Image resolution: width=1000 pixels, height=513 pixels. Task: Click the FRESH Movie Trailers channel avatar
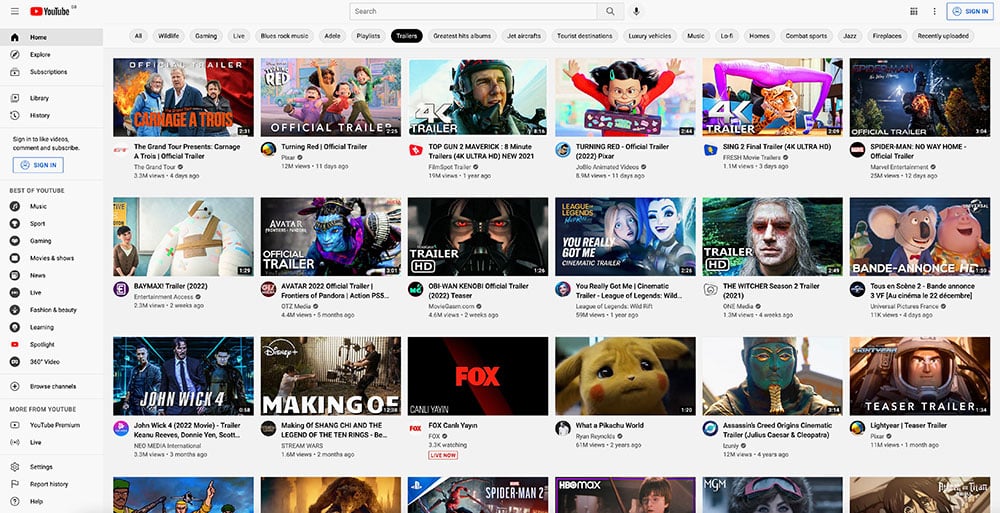710,150
